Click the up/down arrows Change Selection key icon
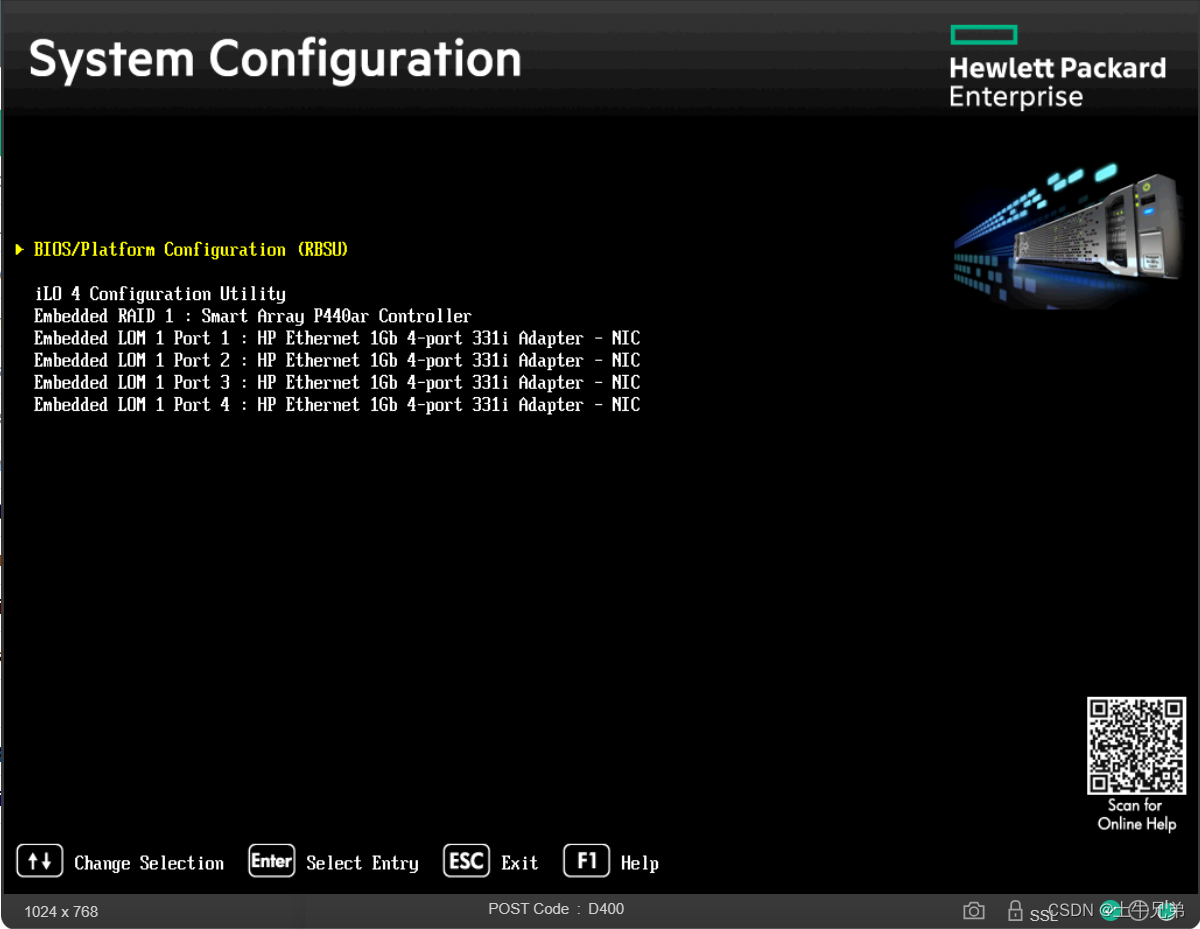 [x=40, y=861]
